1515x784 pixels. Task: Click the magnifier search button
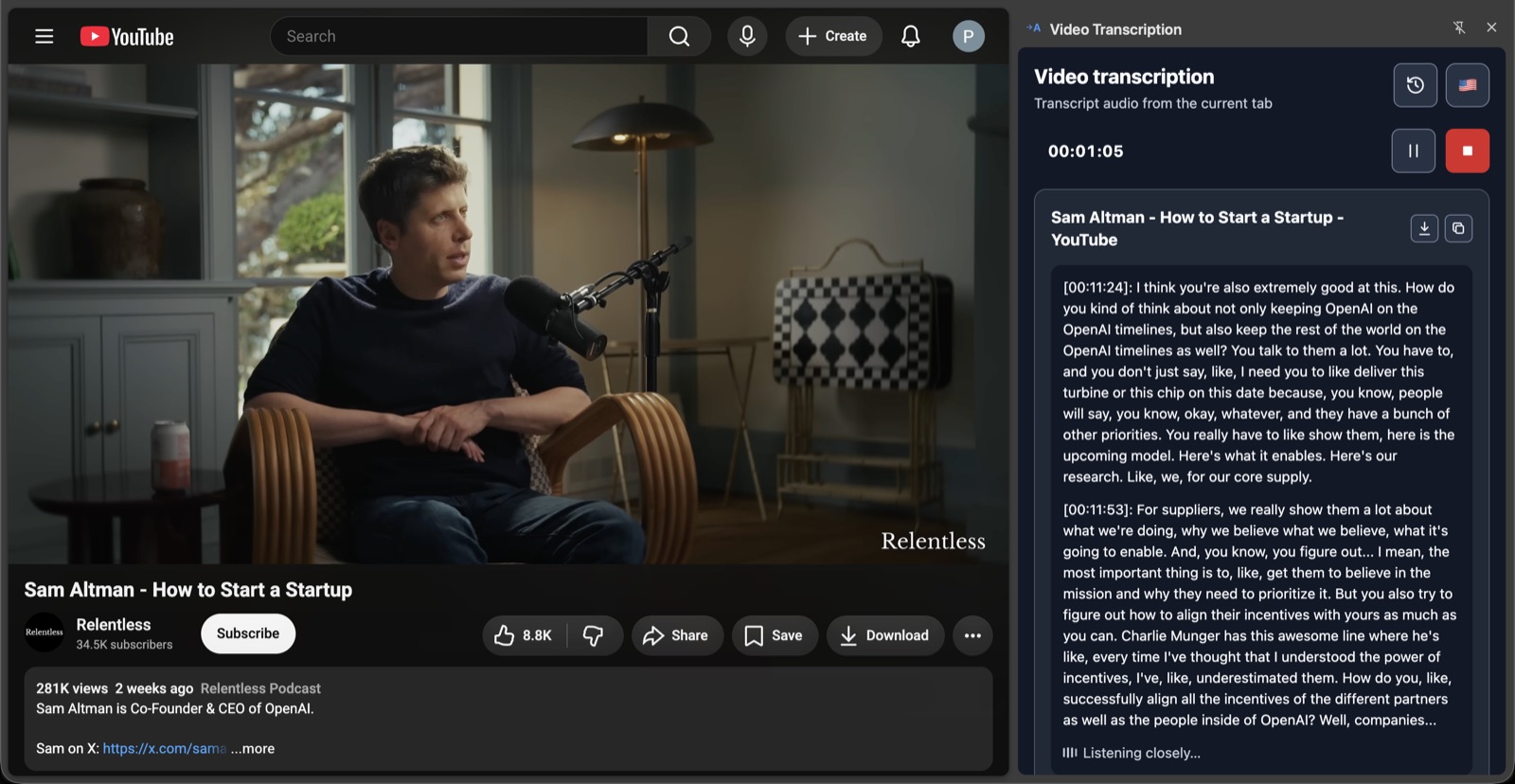pyautogui.click(x=679, y=36)
